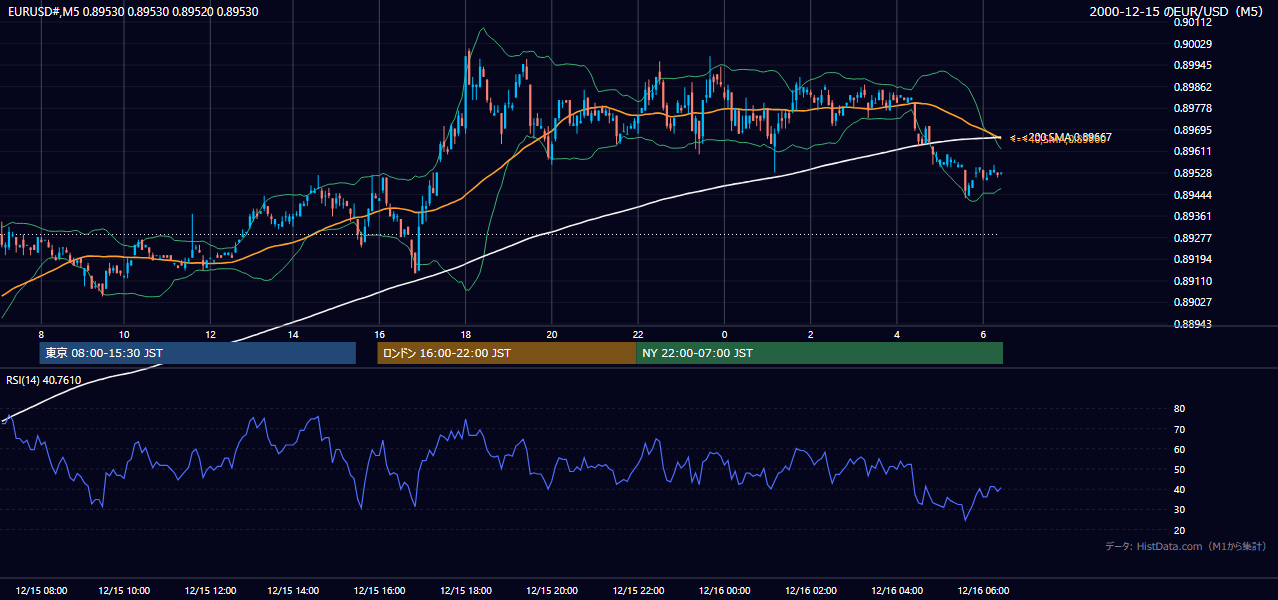
Task: Click bottom time label 12/15 12:00
Action: [x=210, y=591]
